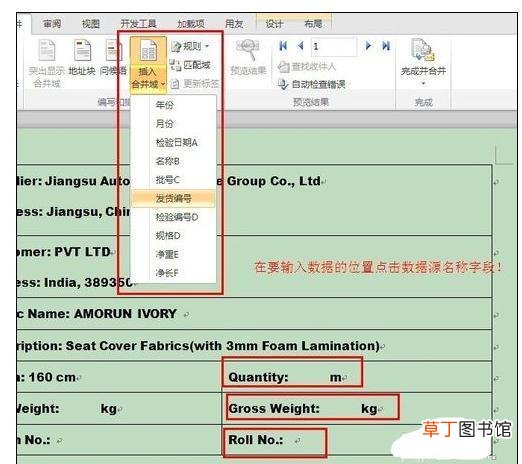The image size is (522, 464).
Task: Choose 检验编号D merge field
Action: pyautogui.click(x=173, y=217)
